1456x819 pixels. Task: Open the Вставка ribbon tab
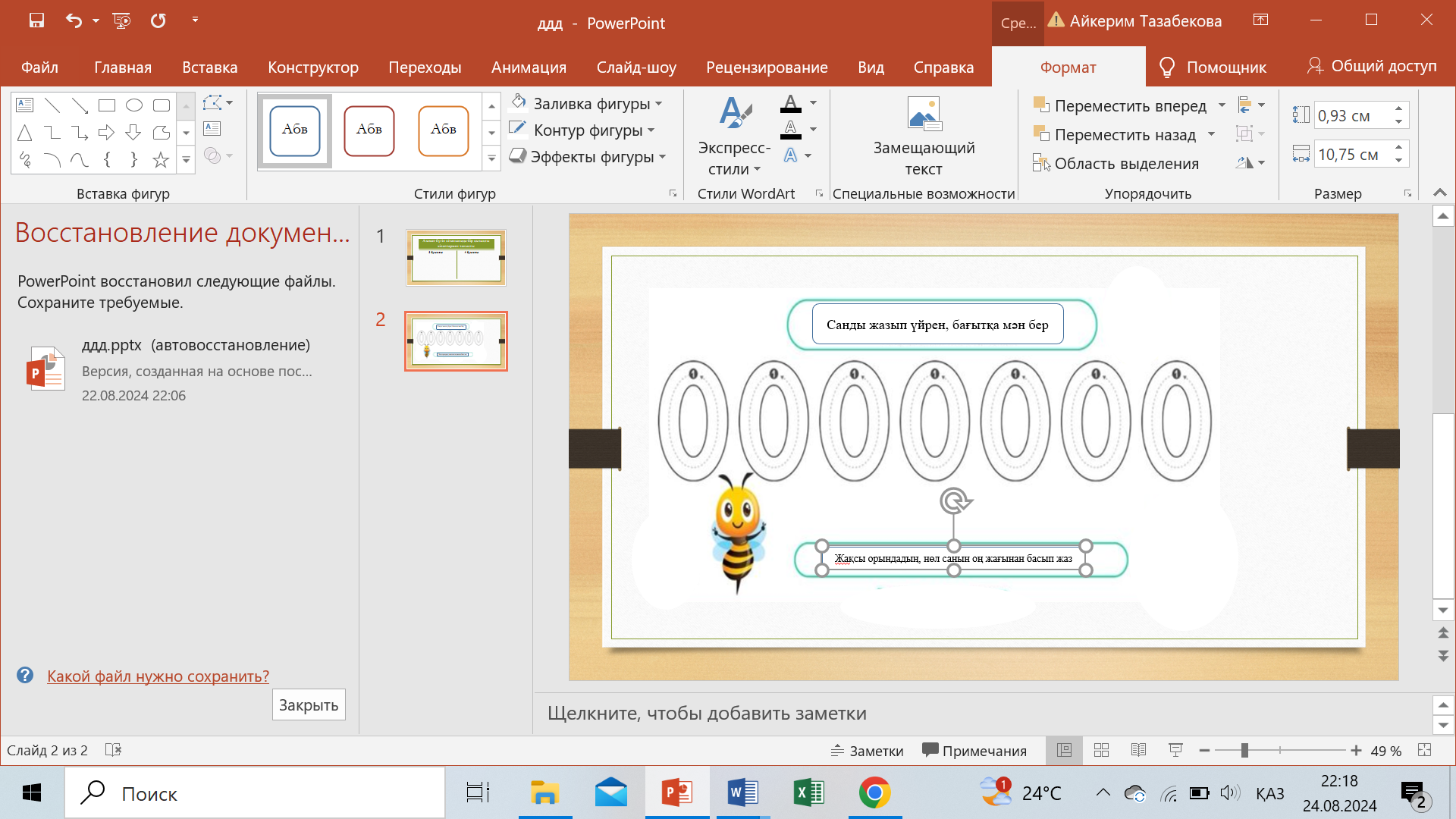click(x=209, y=67)
